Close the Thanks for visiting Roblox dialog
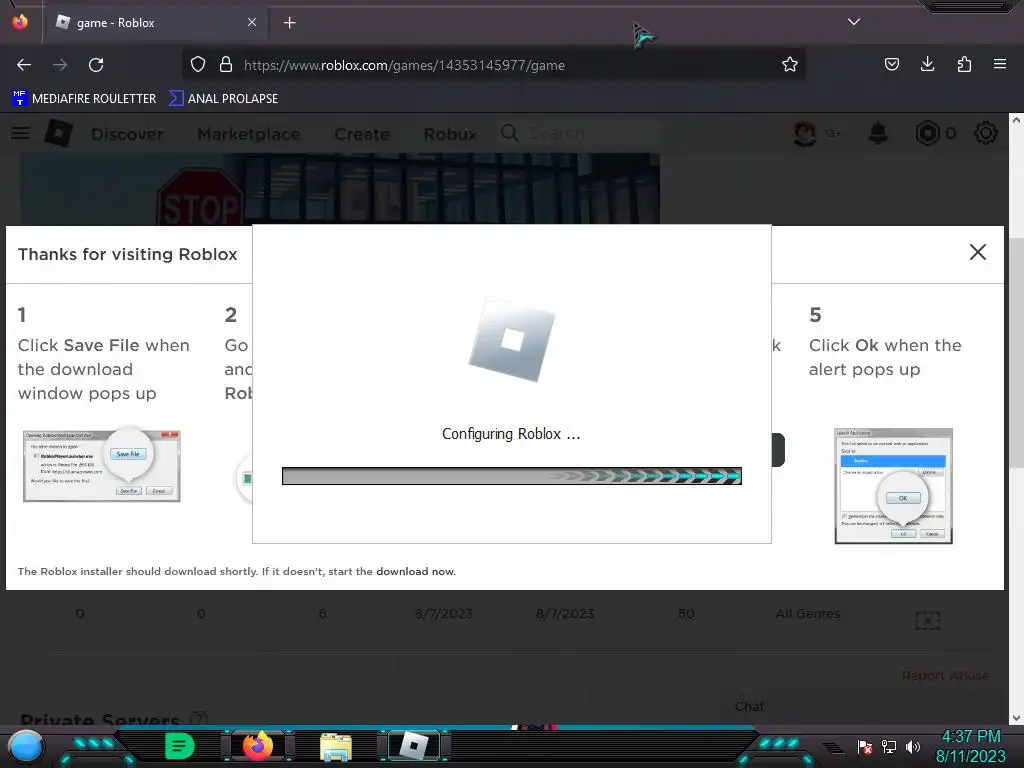1024x768 pixels. (x=978, y=252)
